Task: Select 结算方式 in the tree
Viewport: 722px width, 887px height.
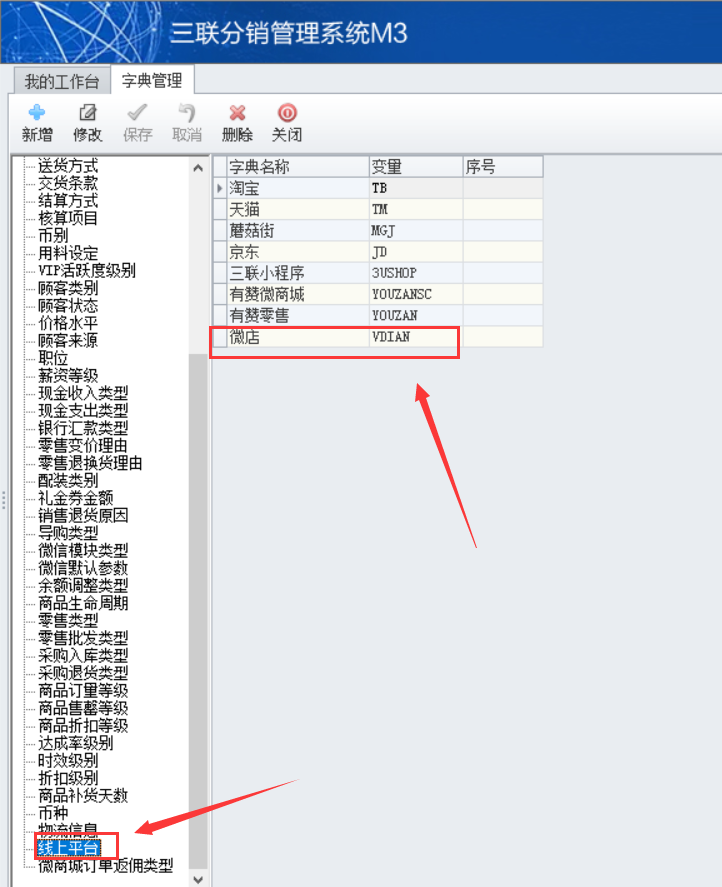Action: 68,201
